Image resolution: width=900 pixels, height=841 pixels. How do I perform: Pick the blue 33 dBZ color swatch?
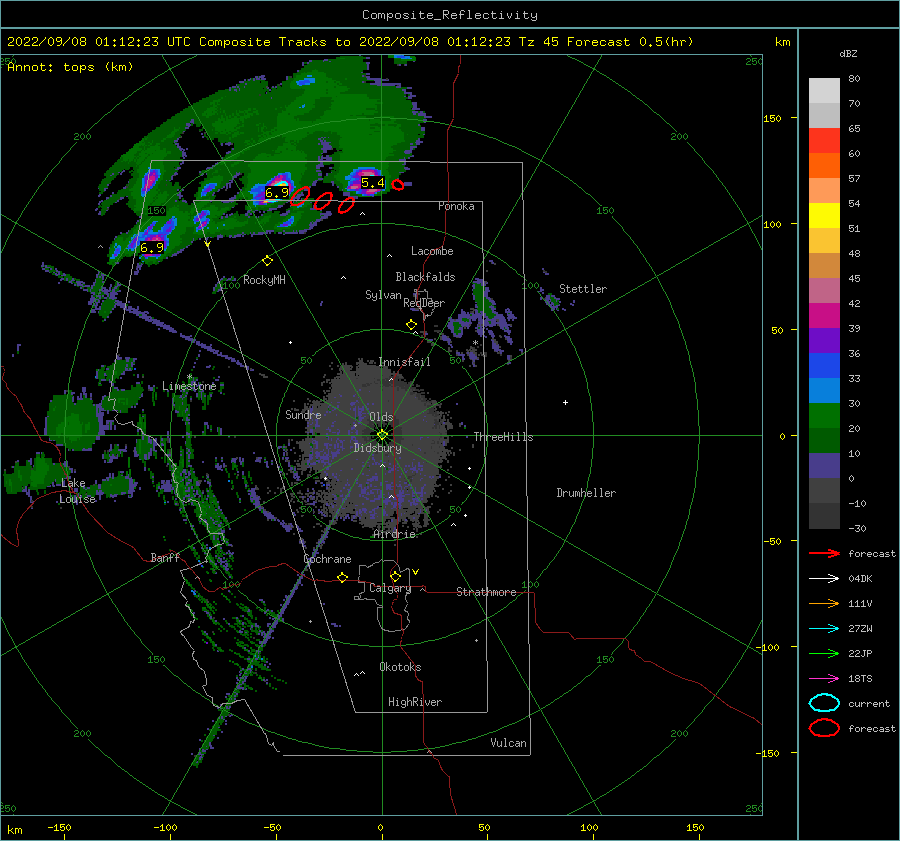(x=824, y=366)
